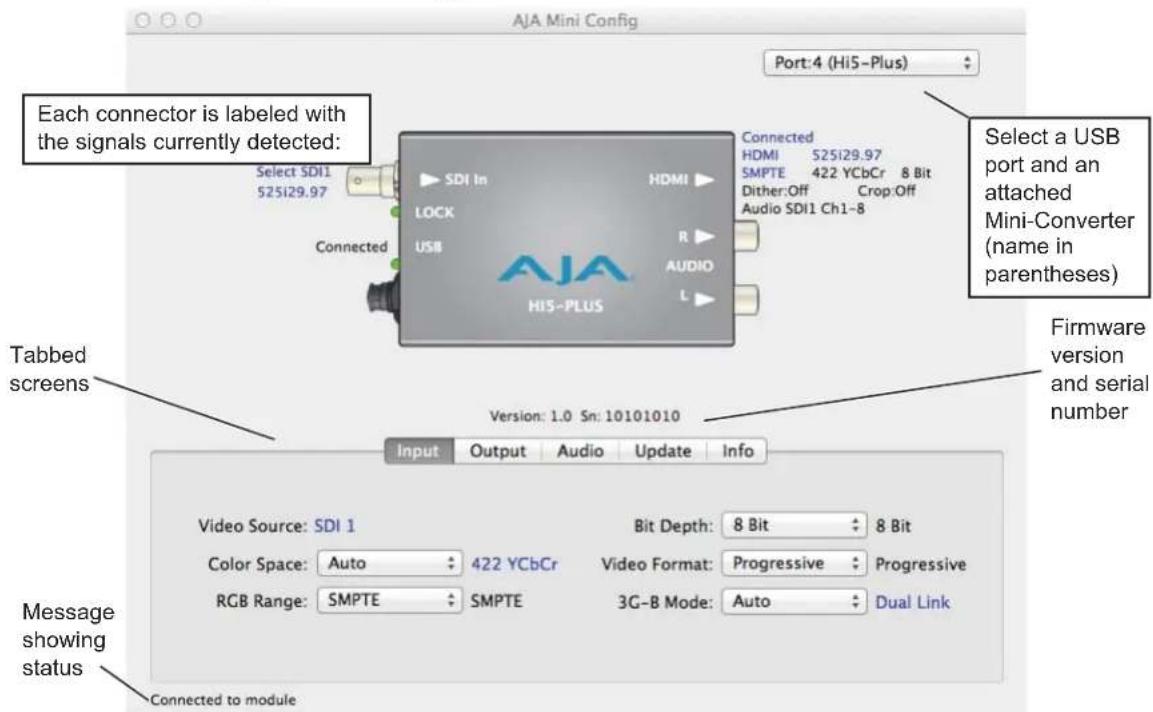The width and height of the screenshot is (1153, 712).
Task: Switch to the Output tab
Action: point(498,451)
